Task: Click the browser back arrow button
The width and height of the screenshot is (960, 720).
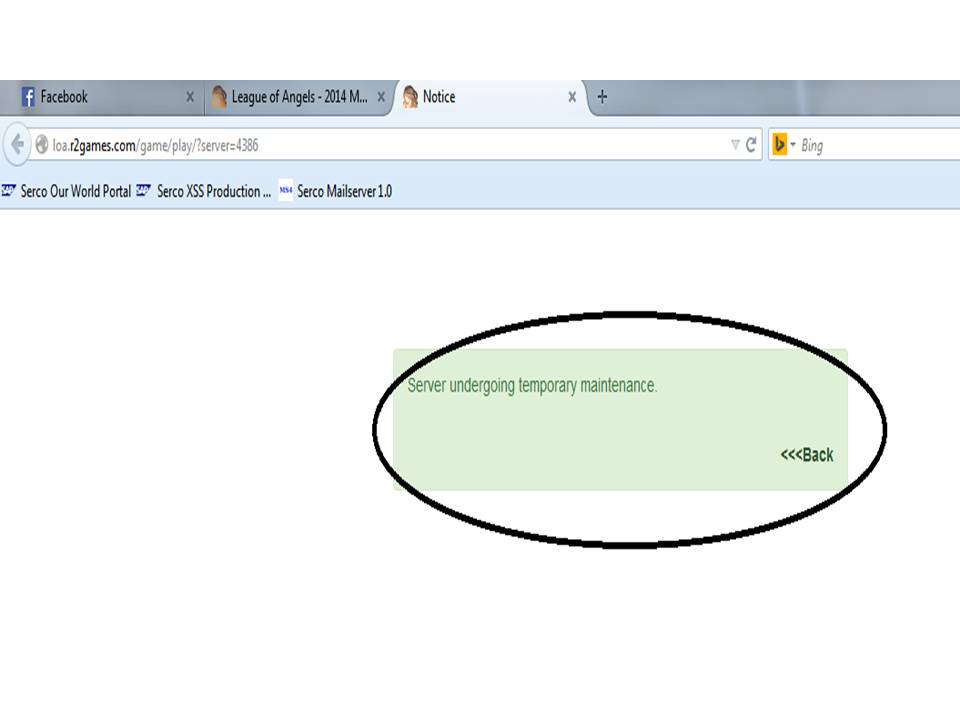Action: (17, 145)
